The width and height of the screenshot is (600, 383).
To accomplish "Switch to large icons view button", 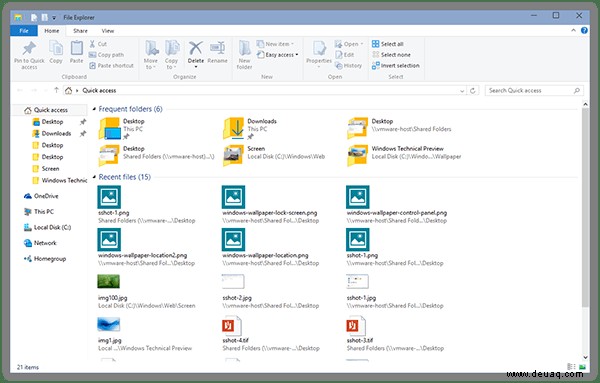I will (582, 367).
